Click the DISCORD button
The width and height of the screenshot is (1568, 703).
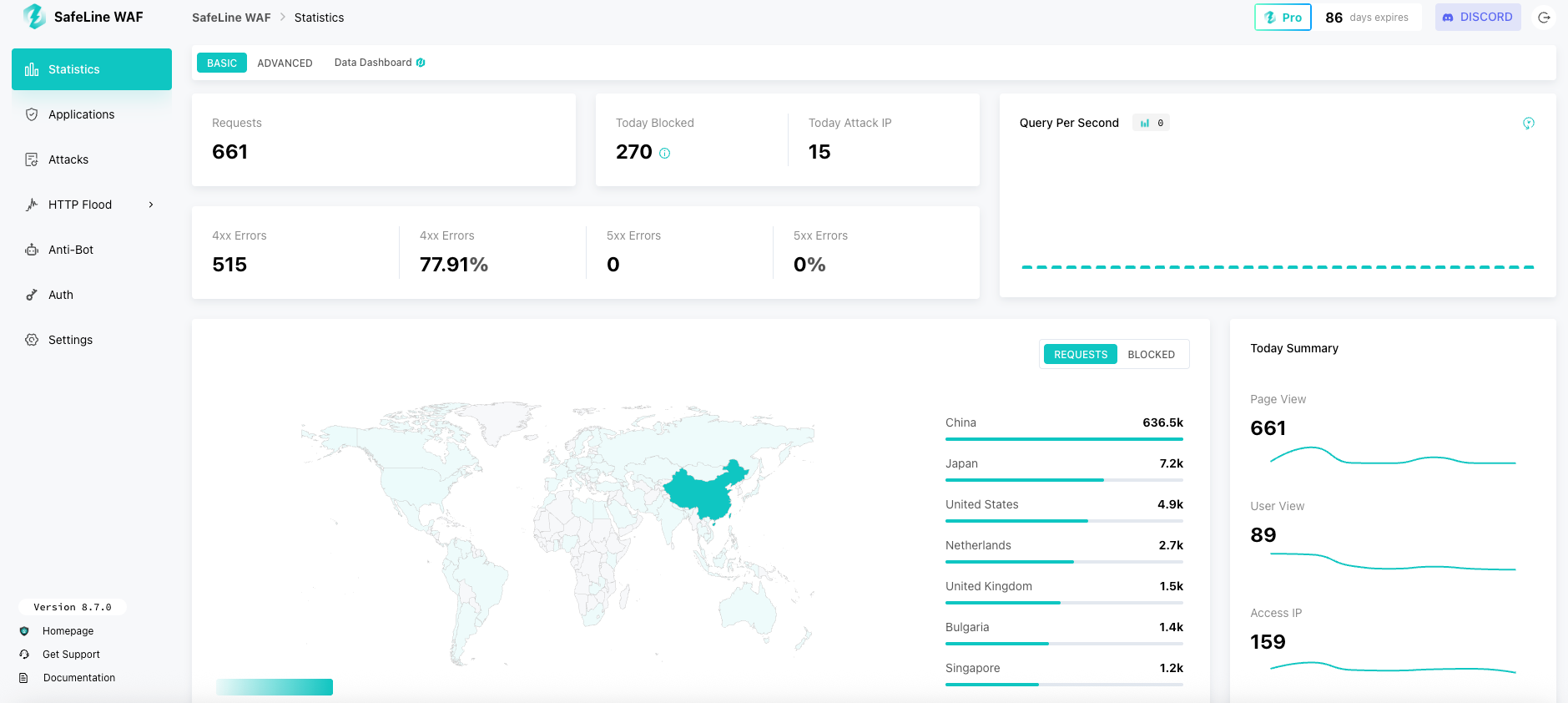(1477, 18)
